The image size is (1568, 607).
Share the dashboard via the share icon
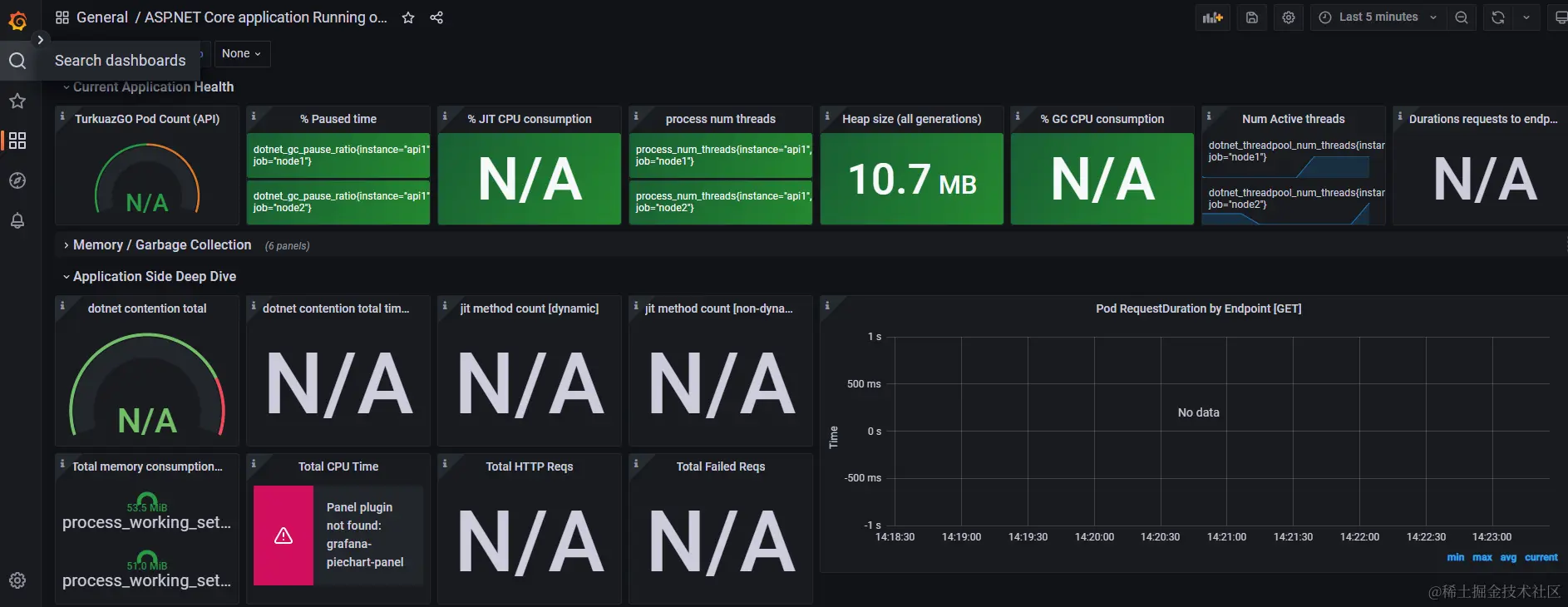[x=436, y=17]
